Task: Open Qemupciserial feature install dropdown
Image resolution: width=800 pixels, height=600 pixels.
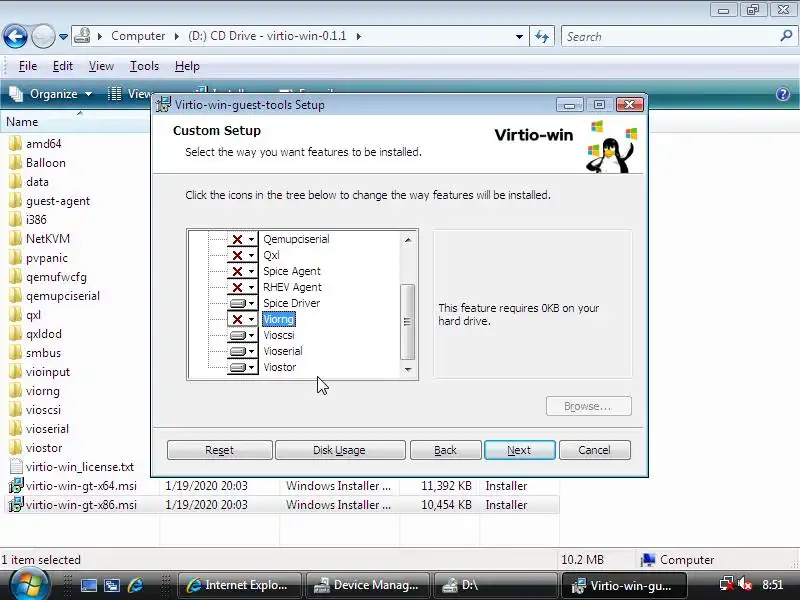Action: [242, 239]
